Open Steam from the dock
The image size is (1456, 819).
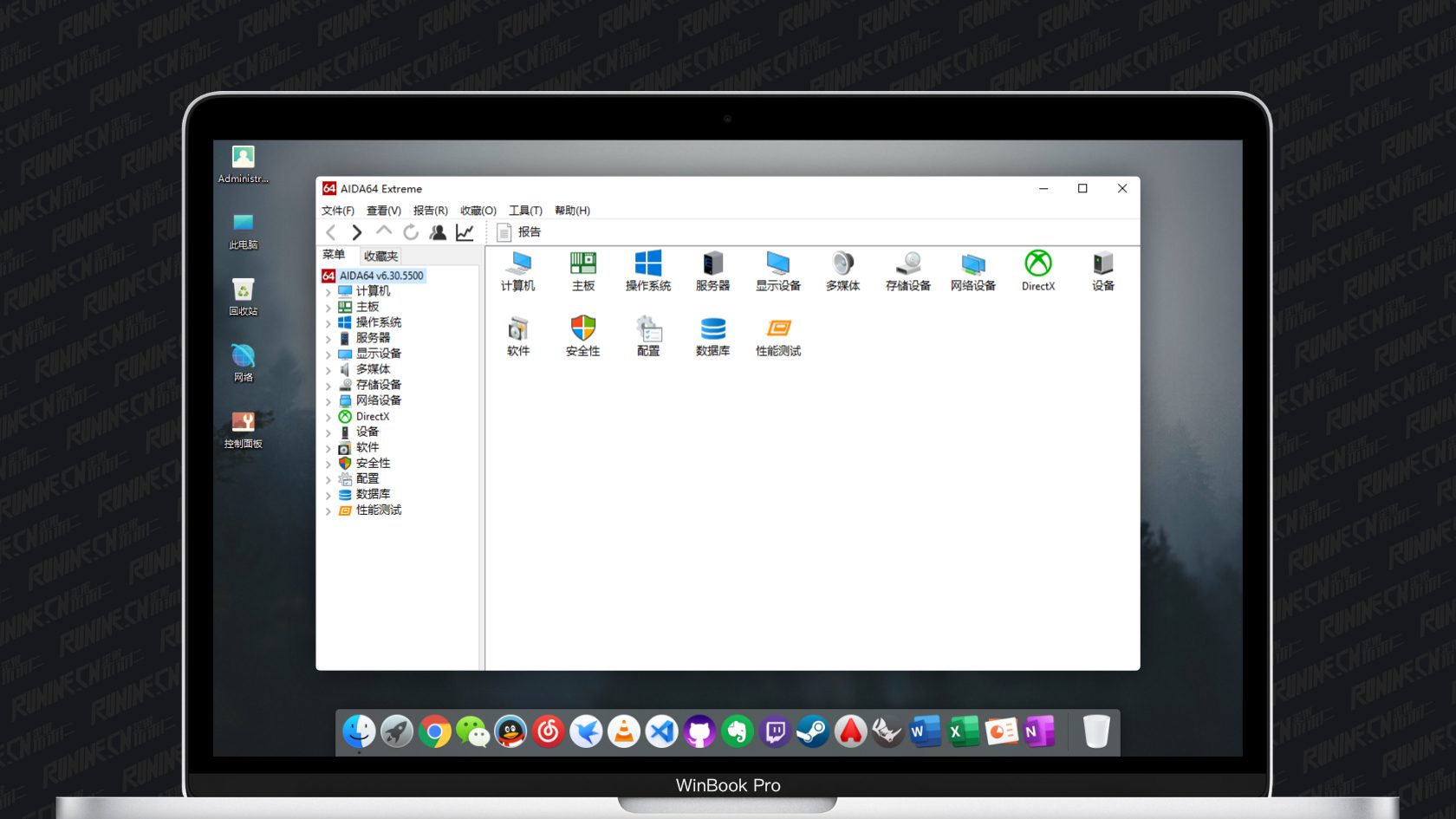coord(813,732)
